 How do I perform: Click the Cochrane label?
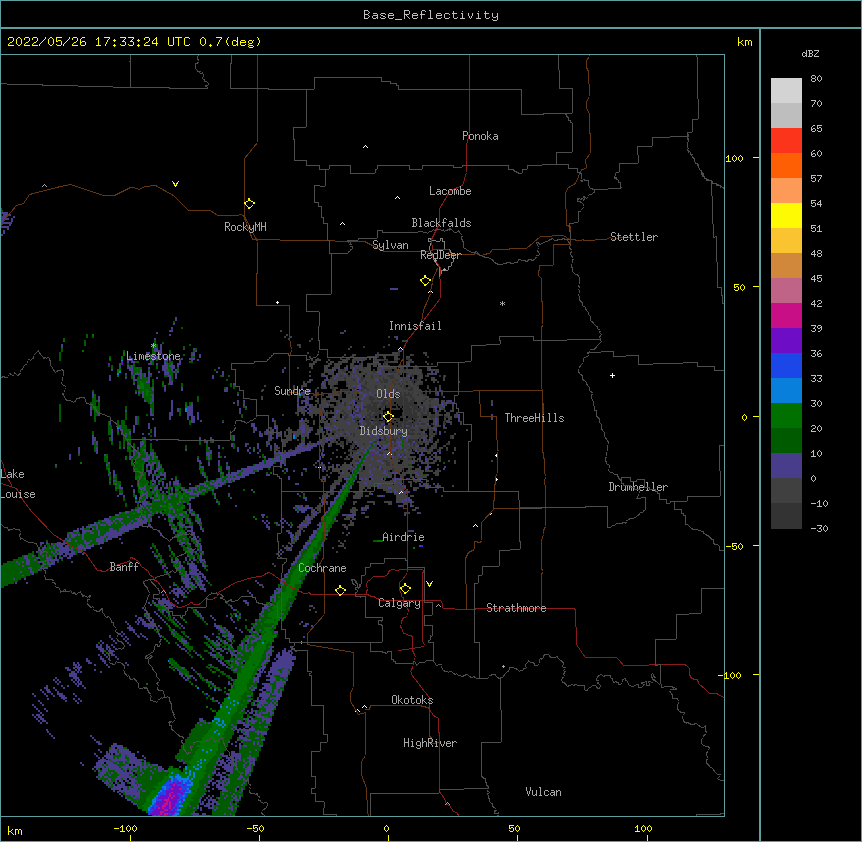322,568
